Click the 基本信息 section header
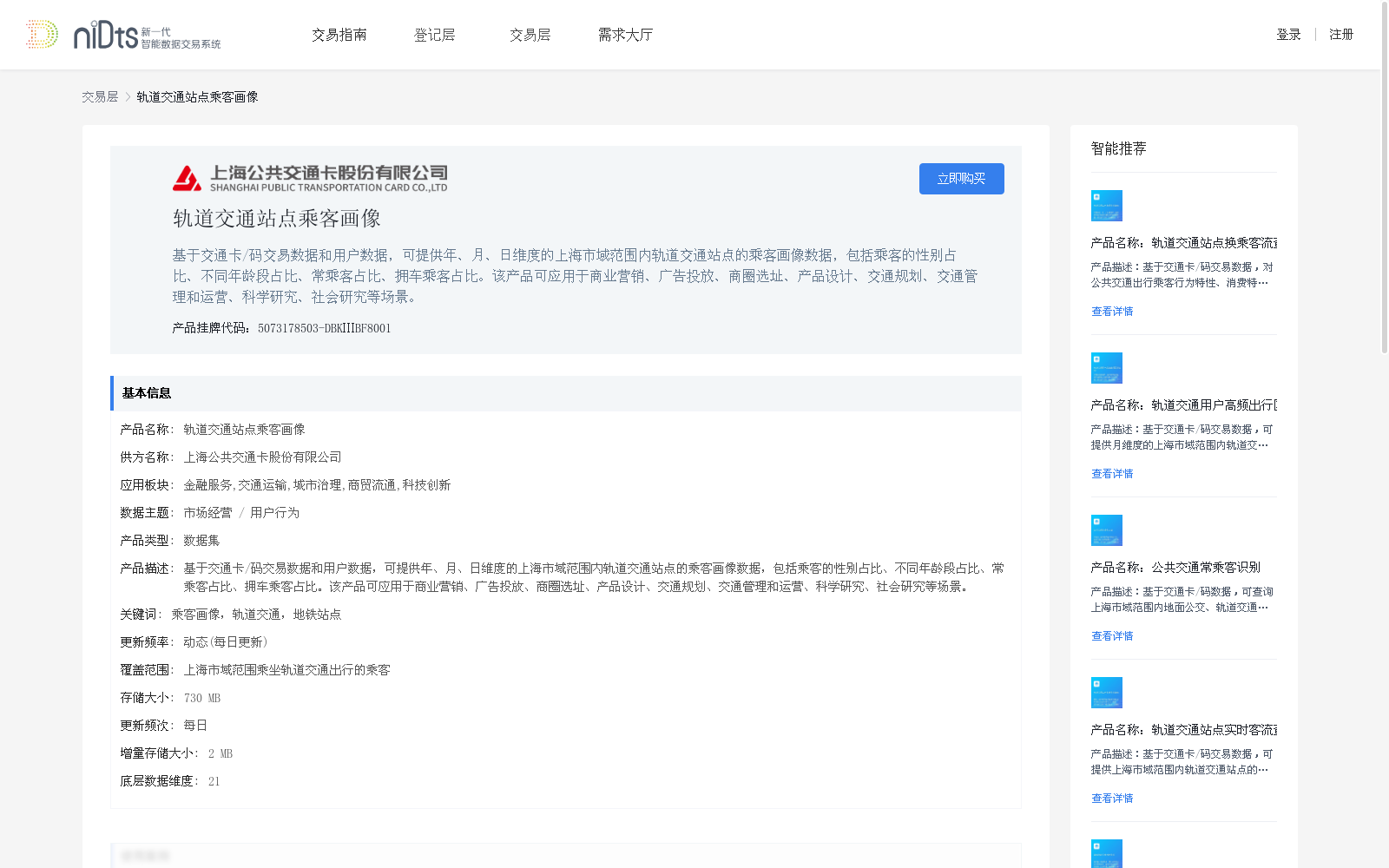Screen dimensions: 1389x868 (566, 393)
